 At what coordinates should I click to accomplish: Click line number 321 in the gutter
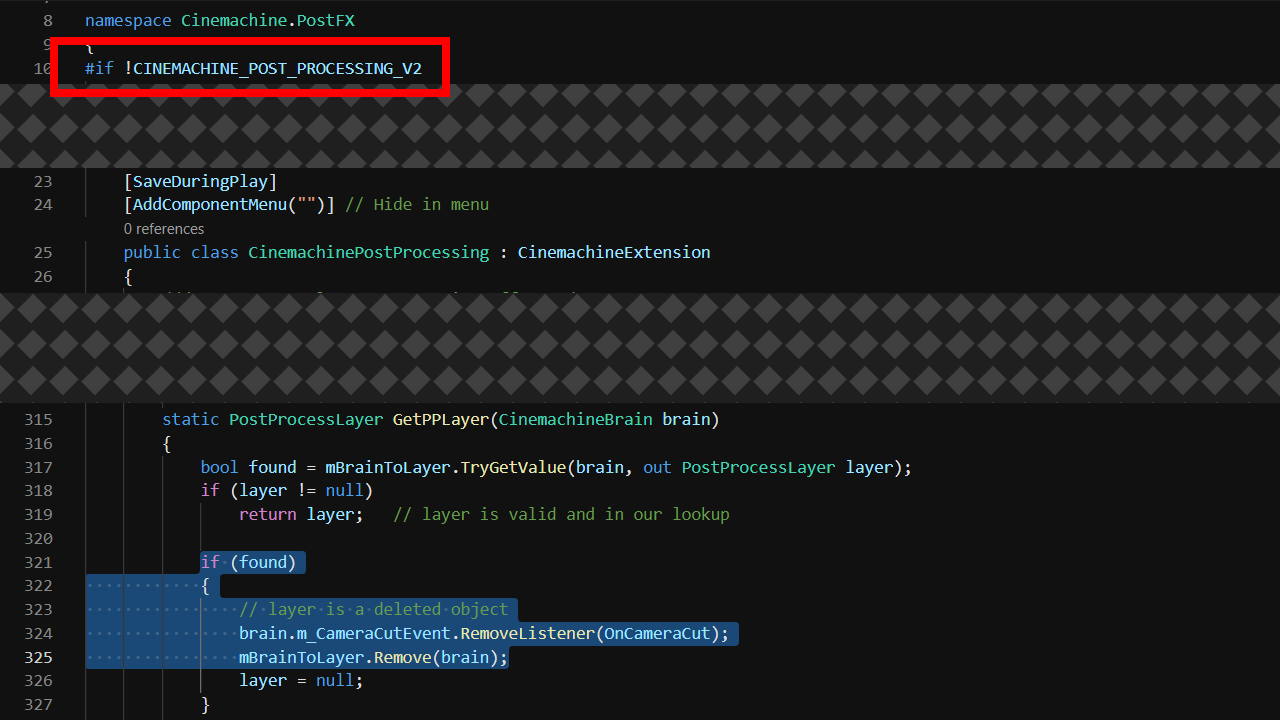38,562
